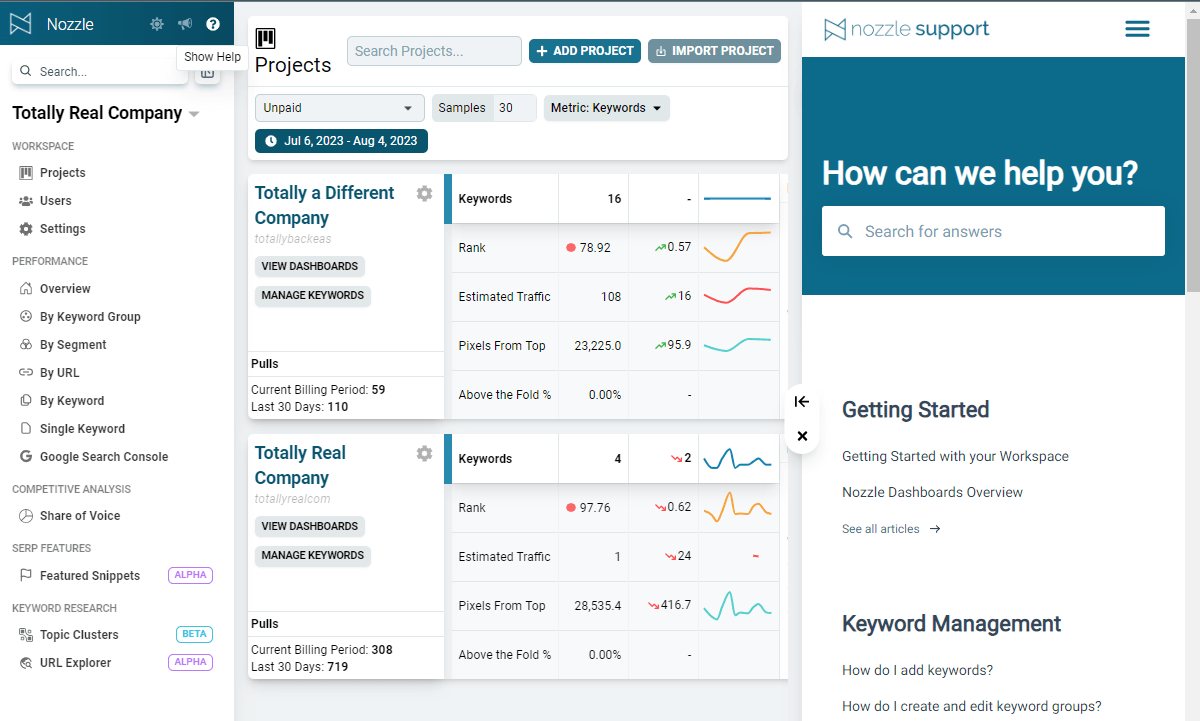Open URL Explorer
The width and height of the screenshot is (1200, 721).
[x=75, y=663]
